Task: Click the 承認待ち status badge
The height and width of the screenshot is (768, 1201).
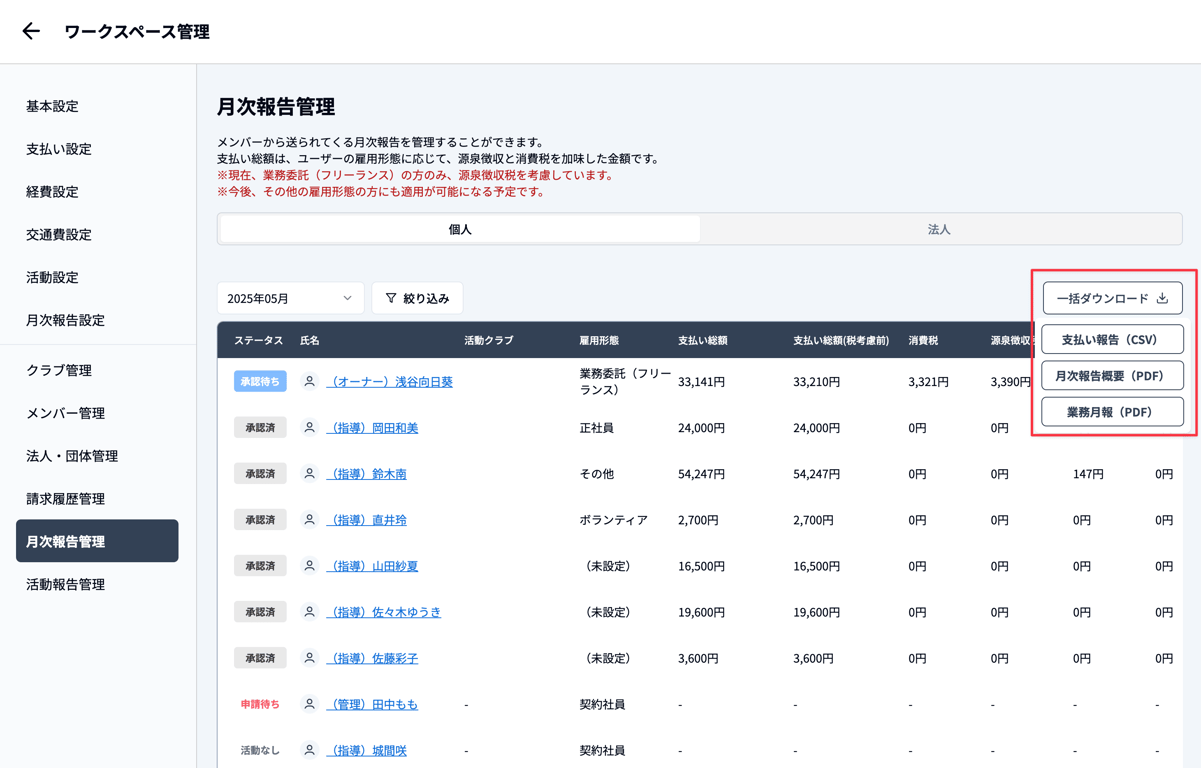Action: coord(260,382)
